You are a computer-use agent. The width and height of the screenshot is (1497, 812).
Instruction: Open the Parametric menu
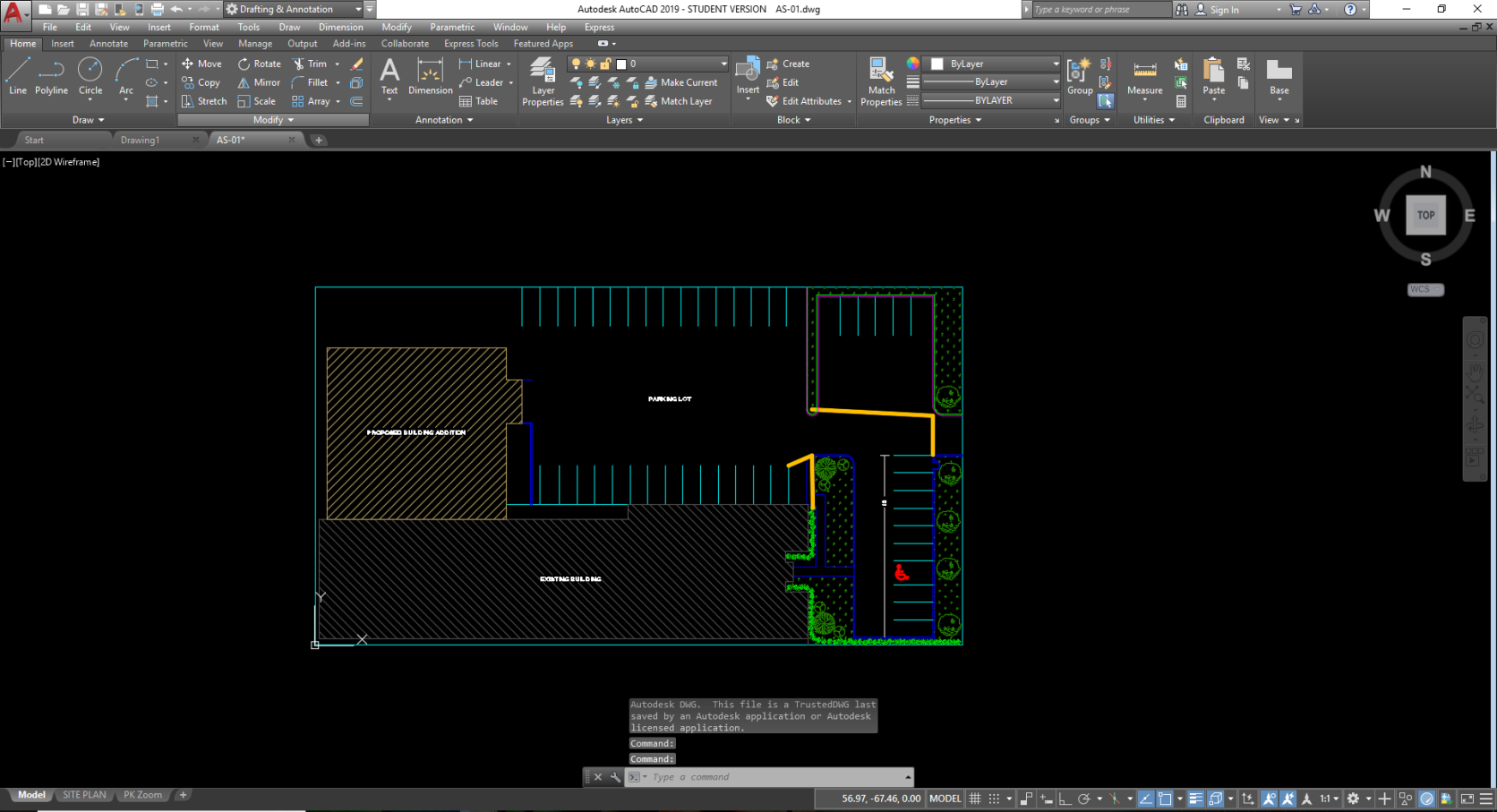pos(452,27)
